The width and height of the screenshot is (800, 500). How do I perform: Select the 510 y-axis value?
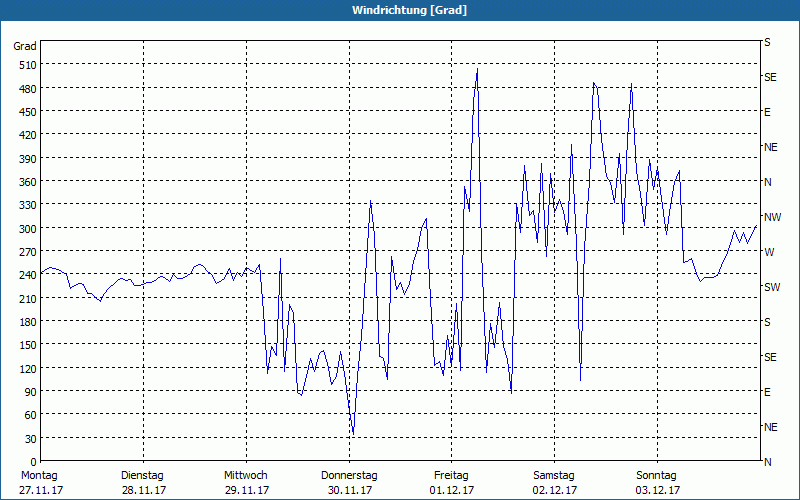28,65
